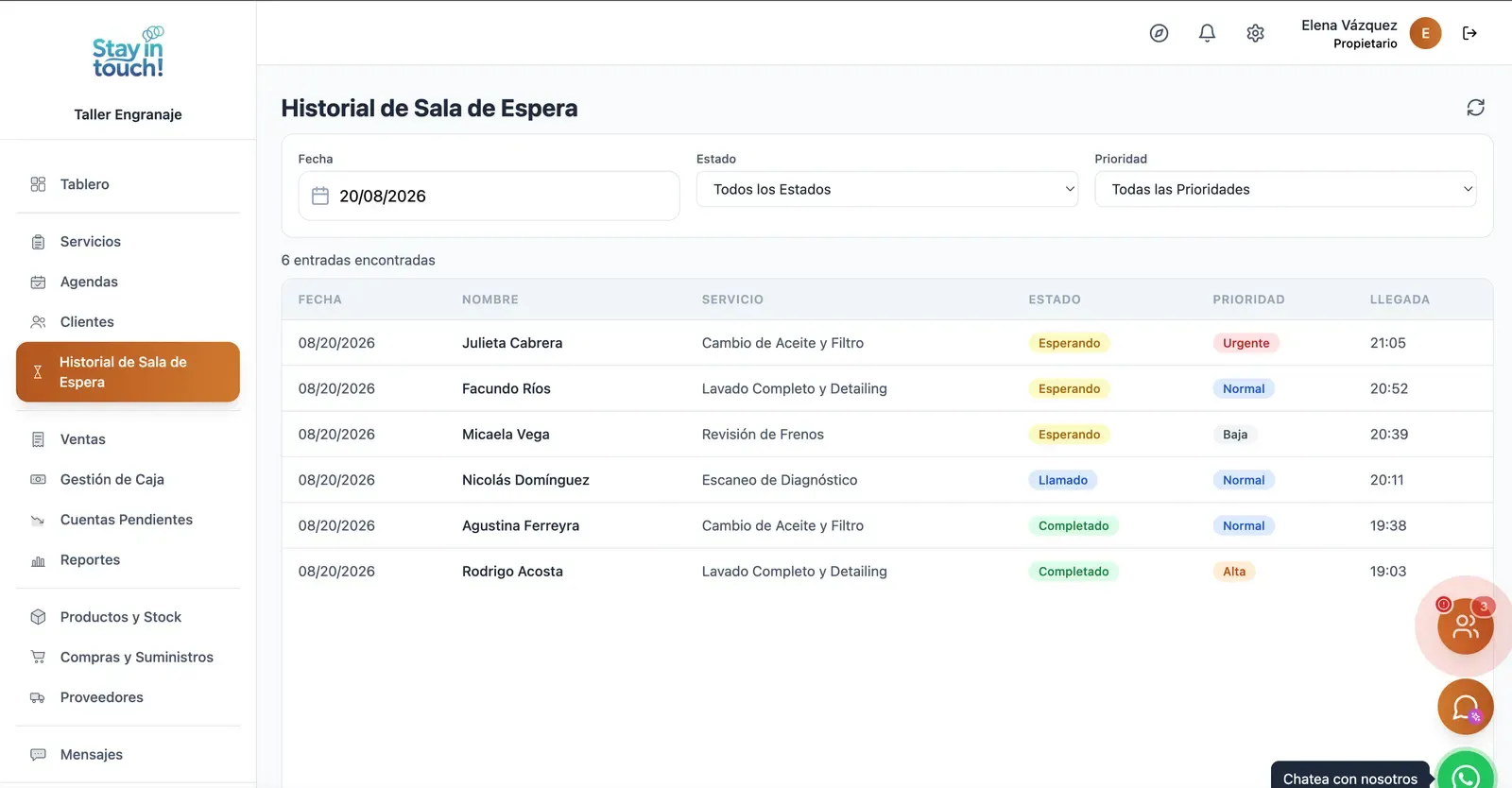Open Agendas in the sidebar
Viewport: 1512px width, 788px height.
(128, 282)
